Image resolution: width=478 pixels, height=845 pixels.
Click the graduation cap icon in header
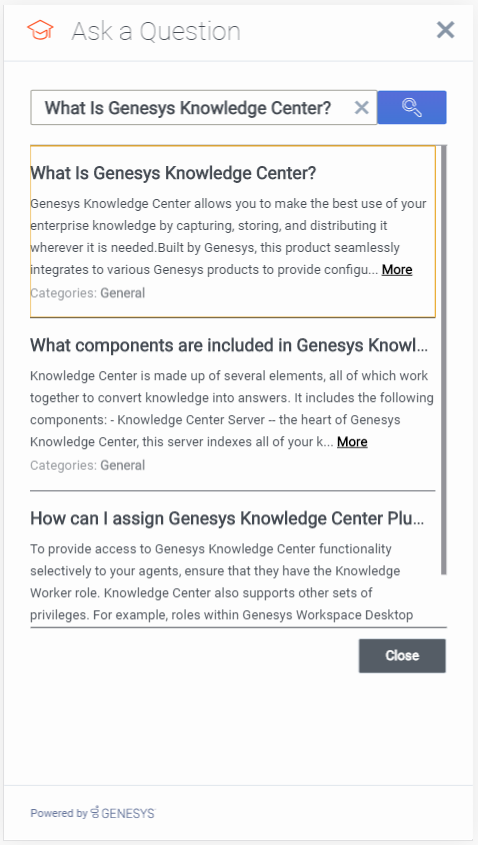point(40,30)
